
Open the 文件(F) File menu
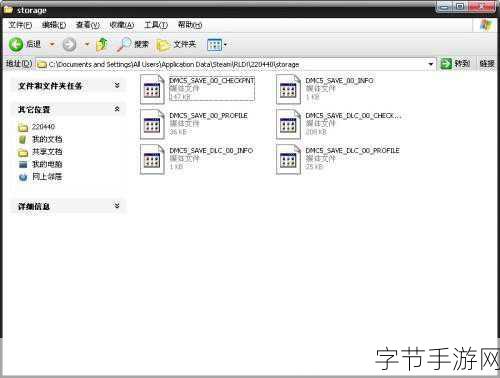20,25
